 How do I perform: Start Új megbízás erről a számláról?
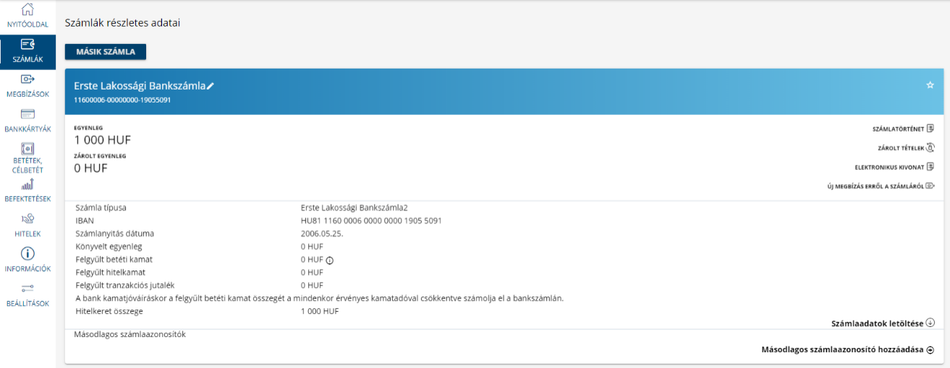click(875, 187)
